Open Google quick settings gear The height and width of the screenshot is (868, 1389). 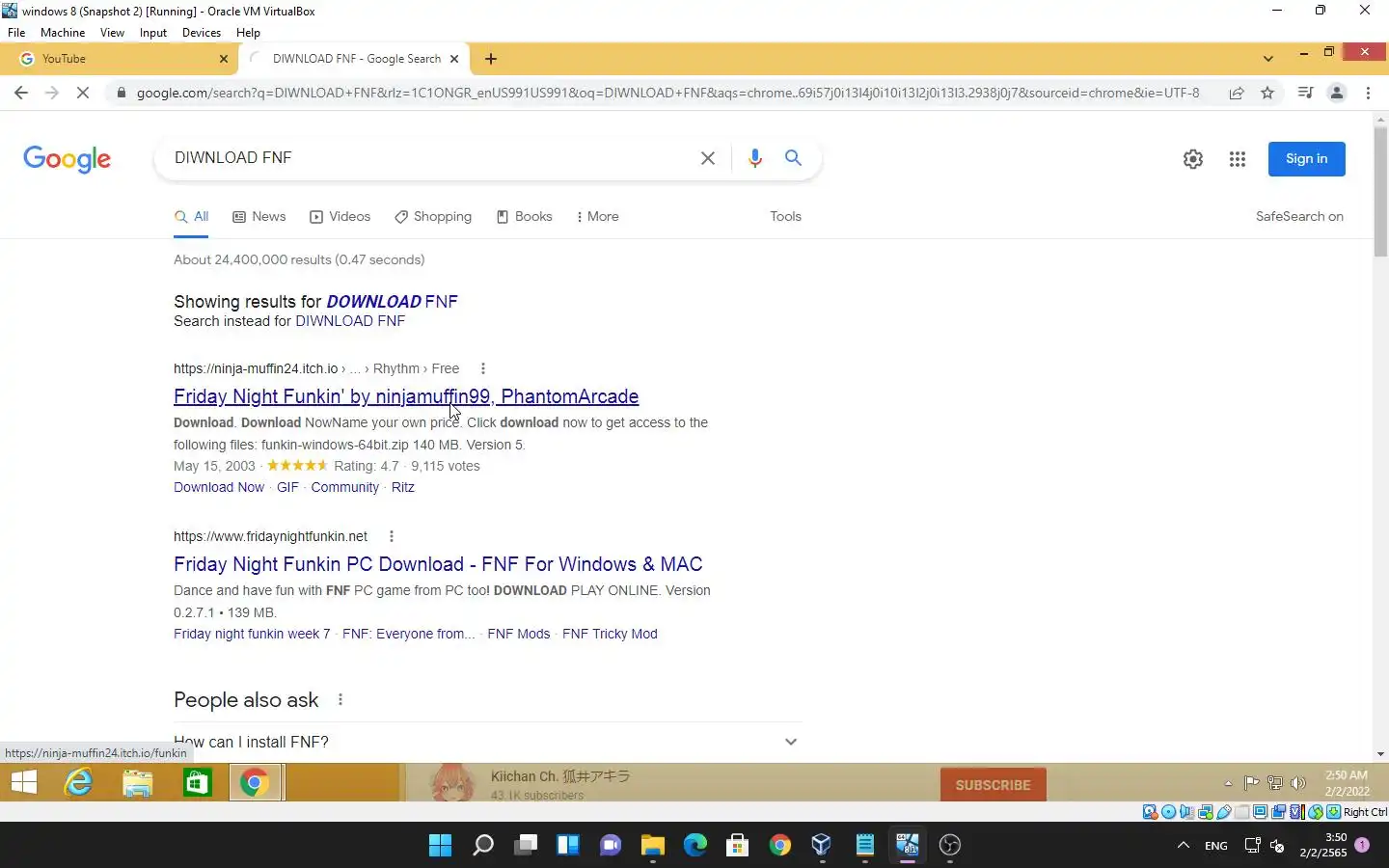1193,159
